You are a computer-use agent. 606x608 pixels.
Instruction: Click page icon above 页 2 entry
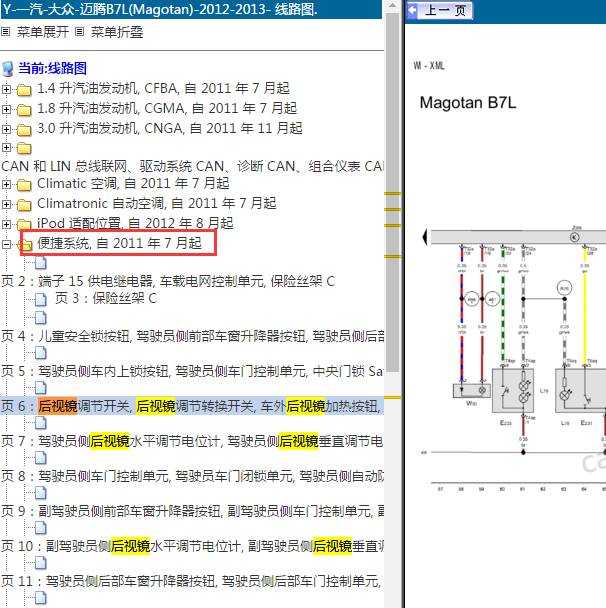(x=41, y=263)
